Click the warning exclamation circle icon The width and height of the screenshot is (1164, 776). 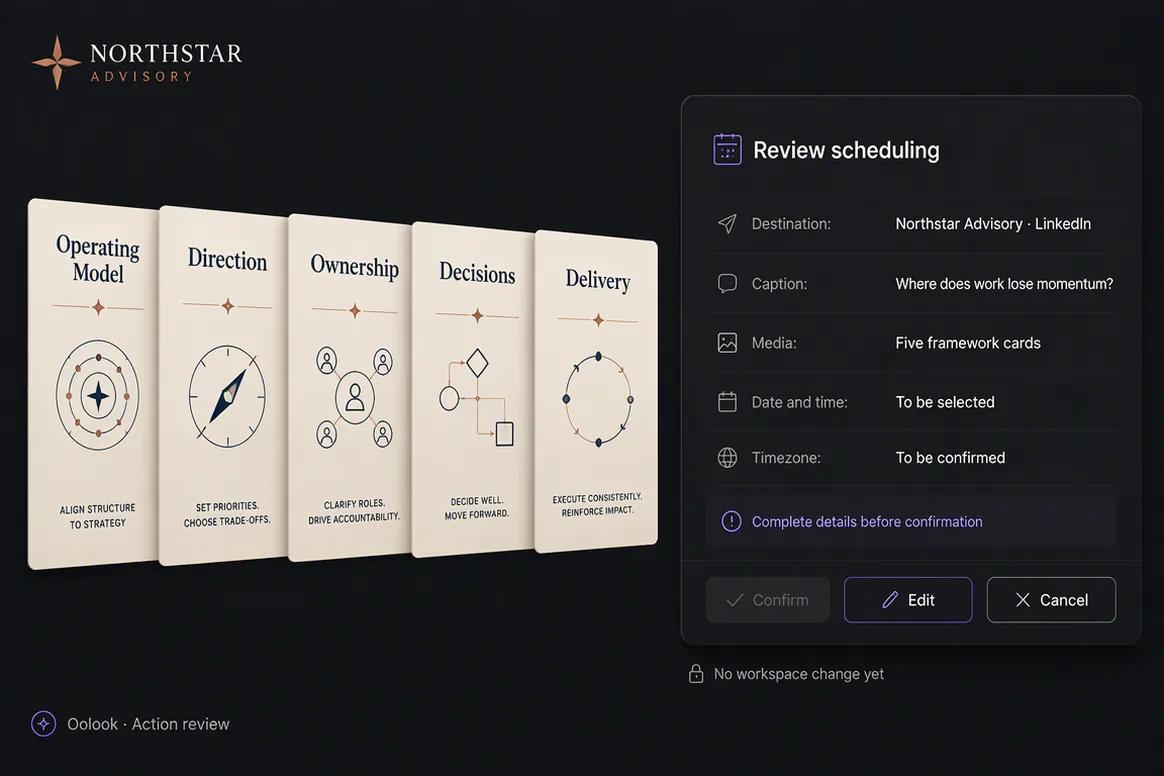(731, 521)
